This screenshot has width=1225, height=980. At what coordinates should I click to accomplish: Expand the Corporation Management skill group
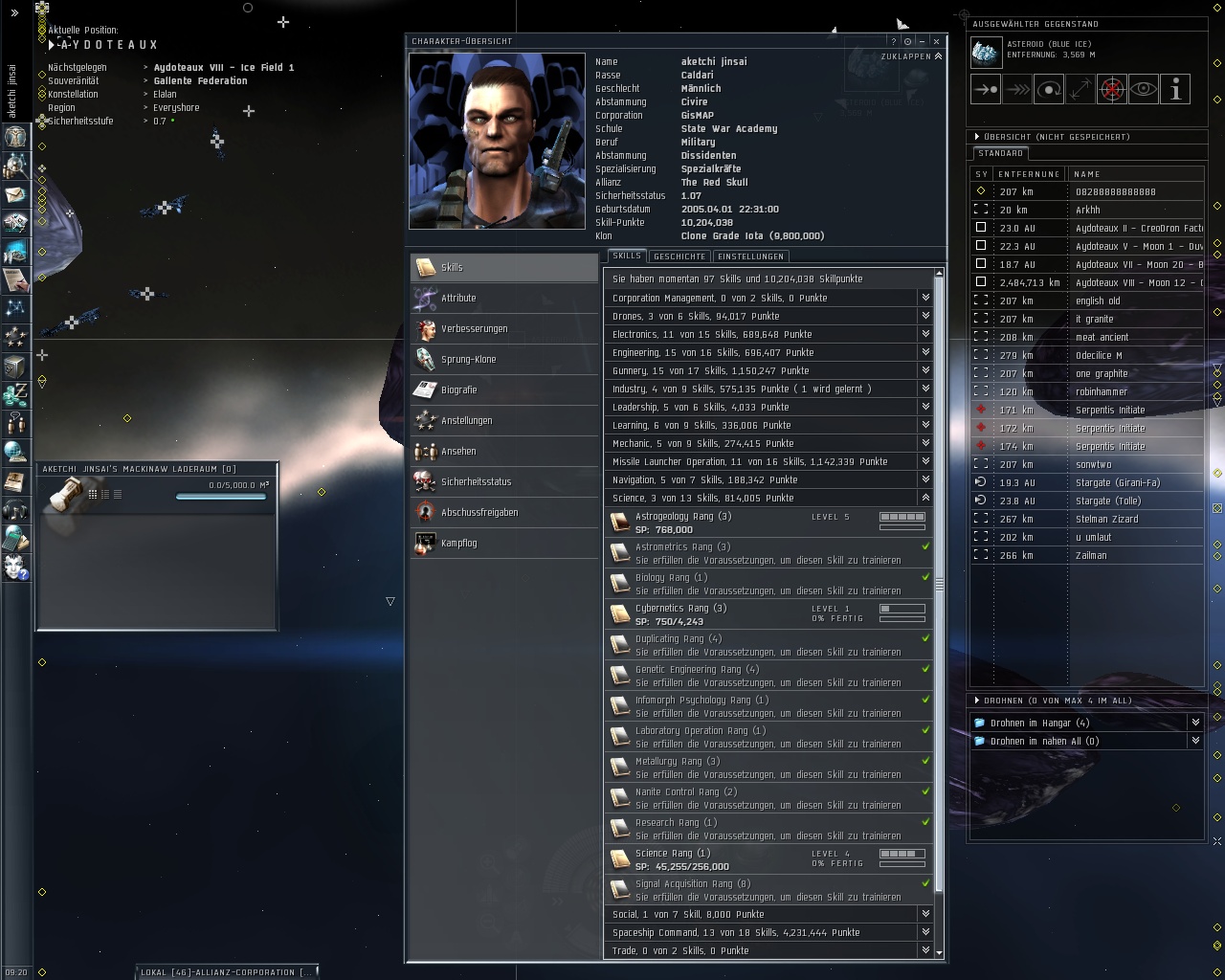[925, 298]
